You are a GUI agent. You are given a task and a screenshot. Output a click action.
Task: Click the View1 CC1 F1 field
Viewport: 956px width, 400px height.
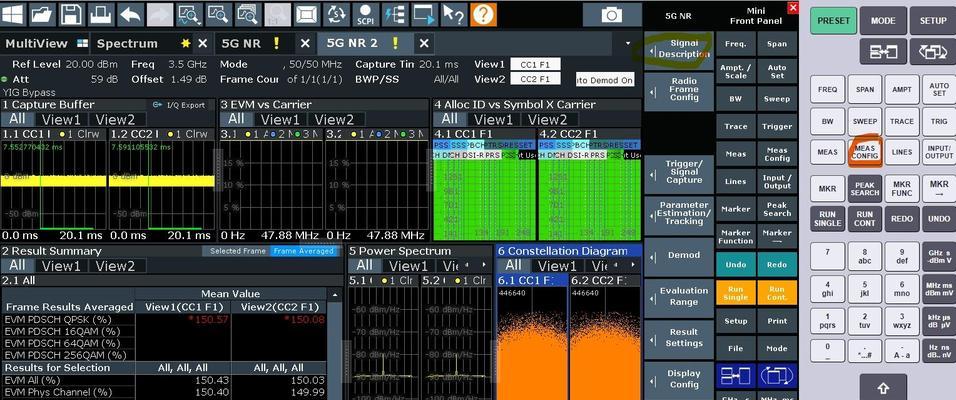(535, 65)
